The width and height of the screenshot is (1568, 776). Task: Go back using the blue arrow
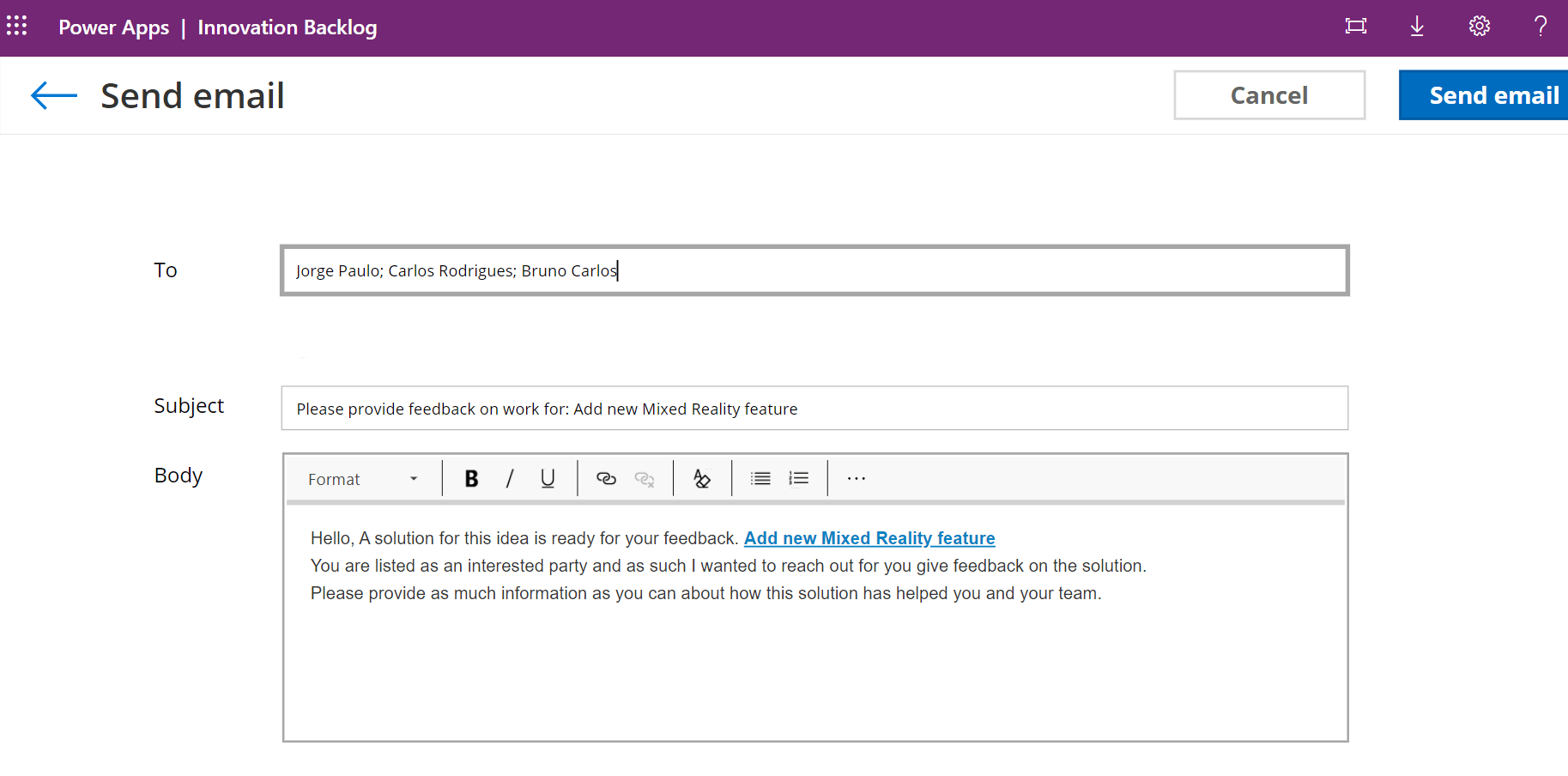coord(53,95)
